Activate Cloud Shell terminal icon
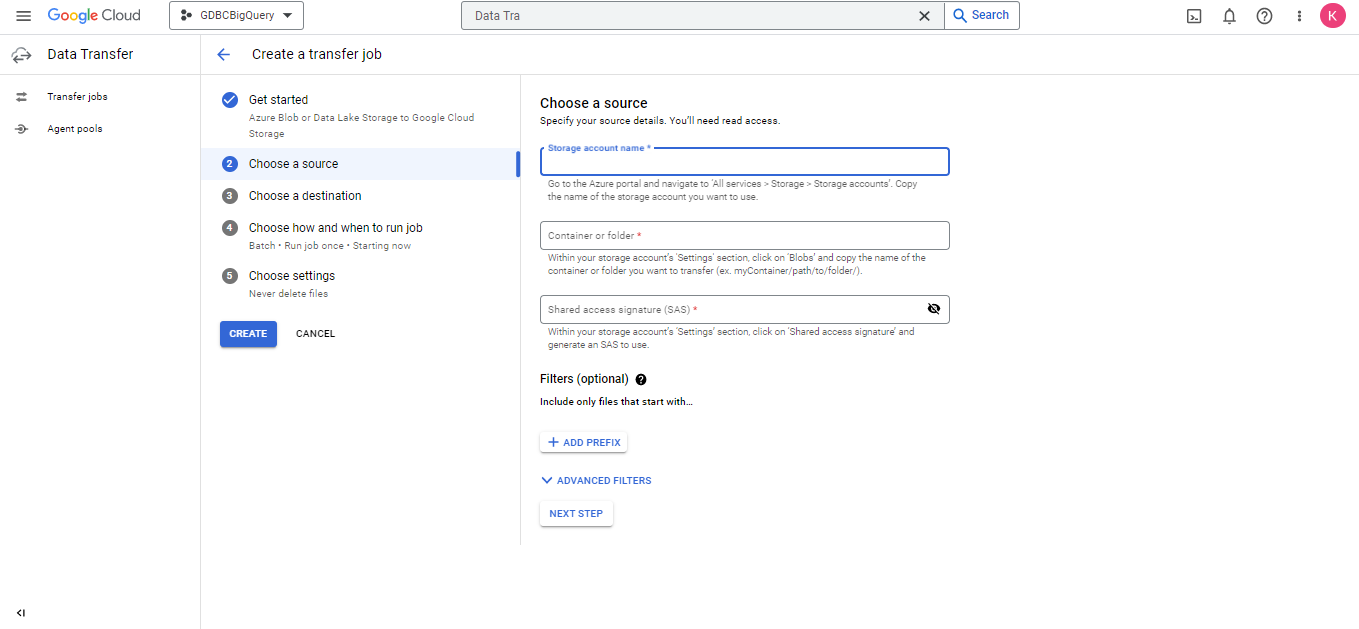 tap(1194, 16)
